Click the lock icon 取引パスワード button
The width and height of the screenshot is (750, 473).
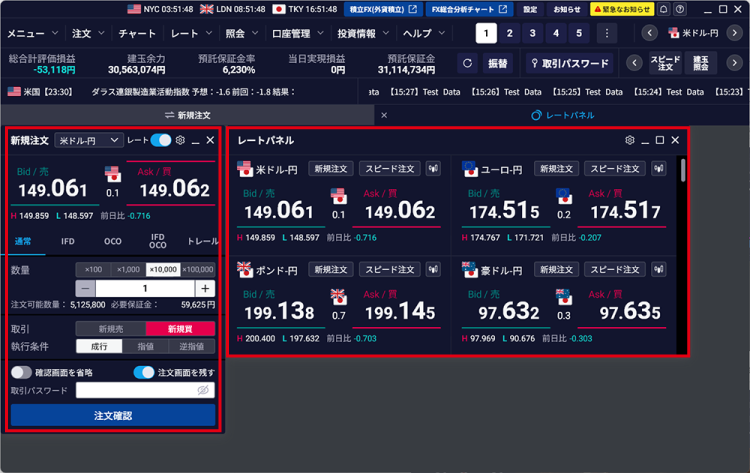(x=567, y=63)
